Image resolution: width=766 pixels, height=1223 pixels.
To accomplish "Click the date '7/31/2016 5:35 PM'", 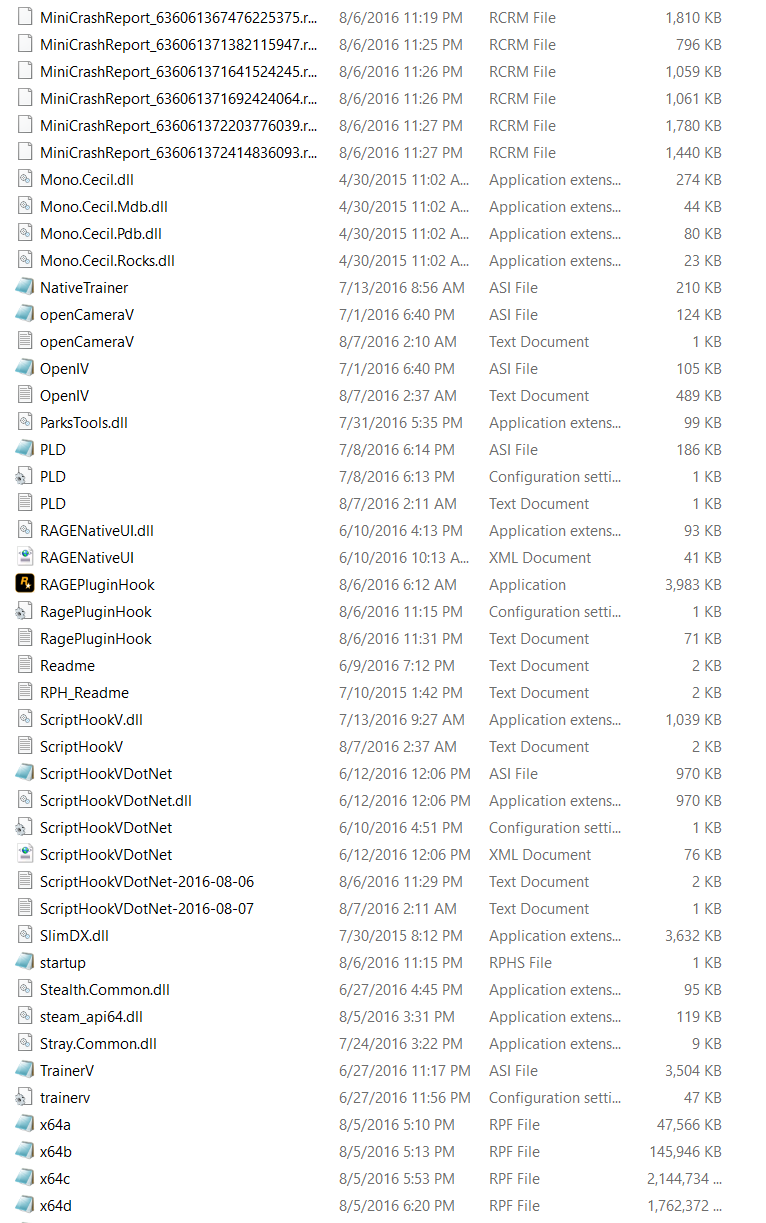I will tap(401, 423).
